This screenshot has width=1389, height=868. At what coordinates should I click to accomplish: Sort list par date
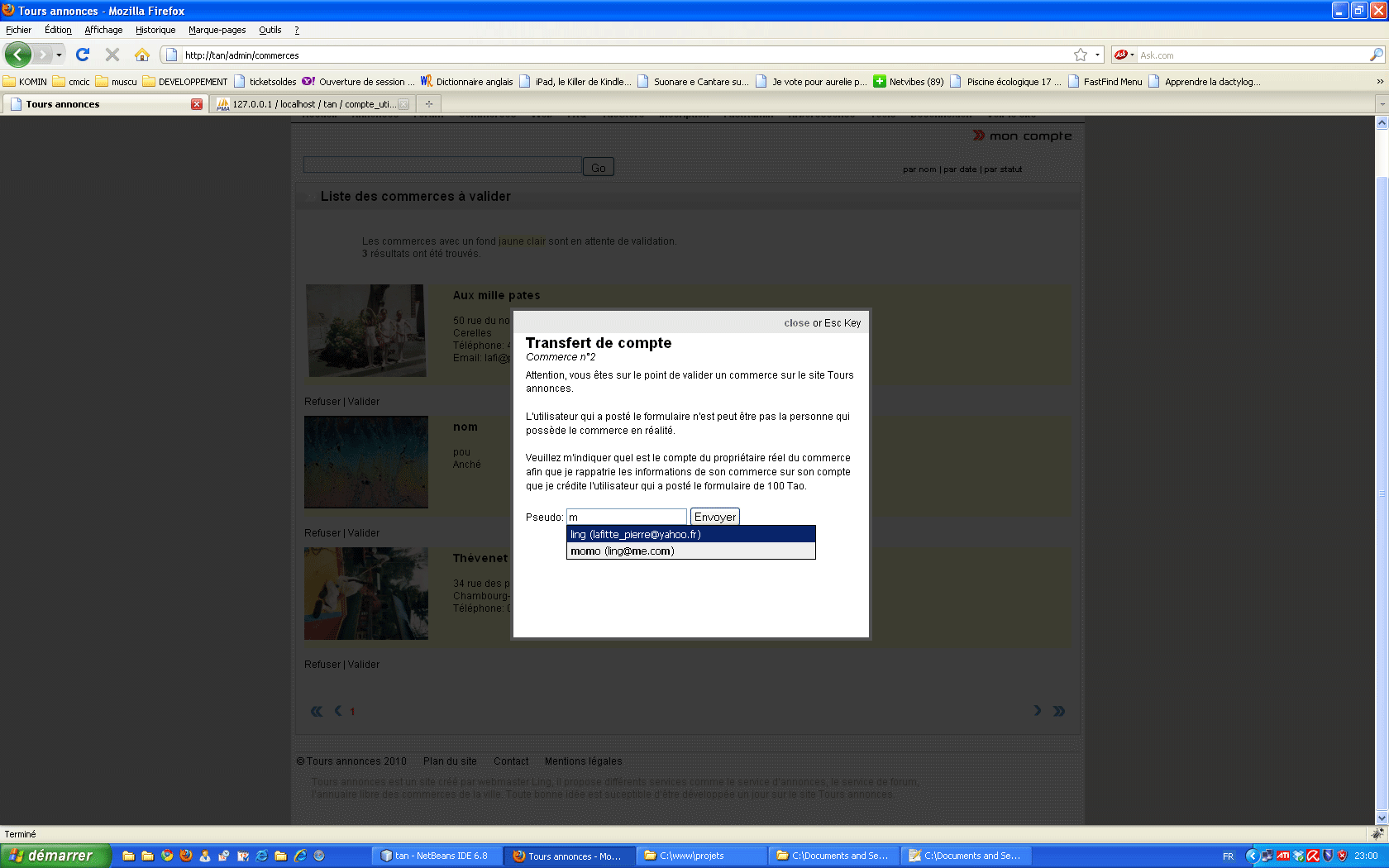point(960,169)
